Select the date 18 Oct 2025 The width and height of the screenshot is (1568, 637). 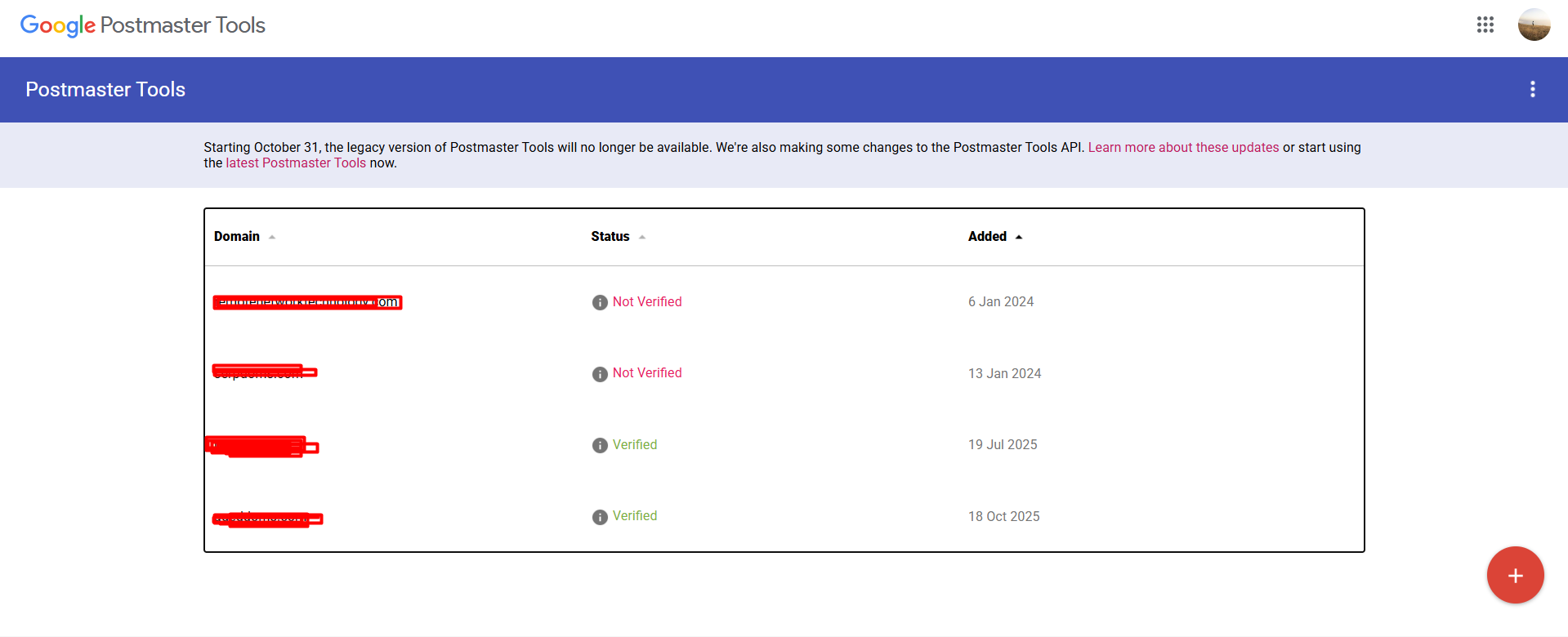click(x=1004, y=516)
